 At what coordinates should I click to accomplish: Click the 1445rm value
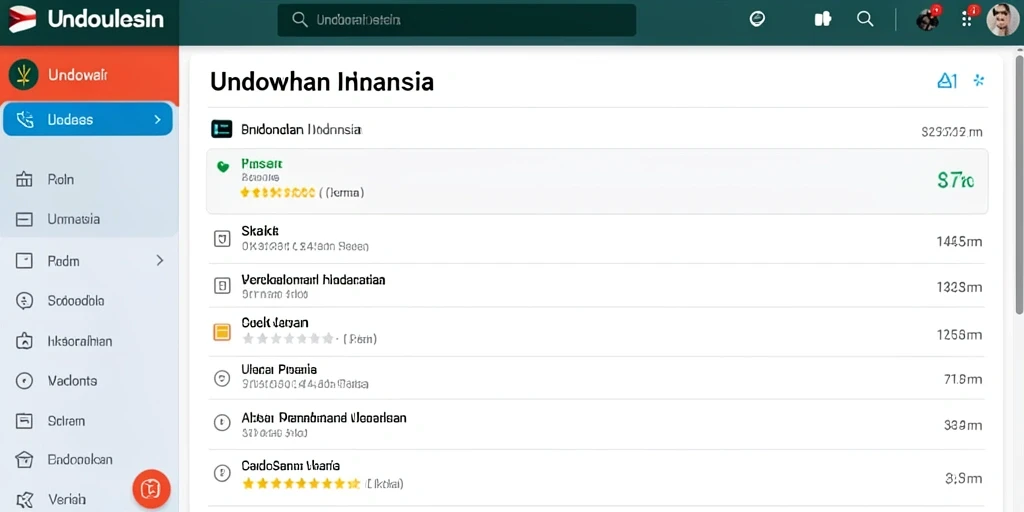959,242
